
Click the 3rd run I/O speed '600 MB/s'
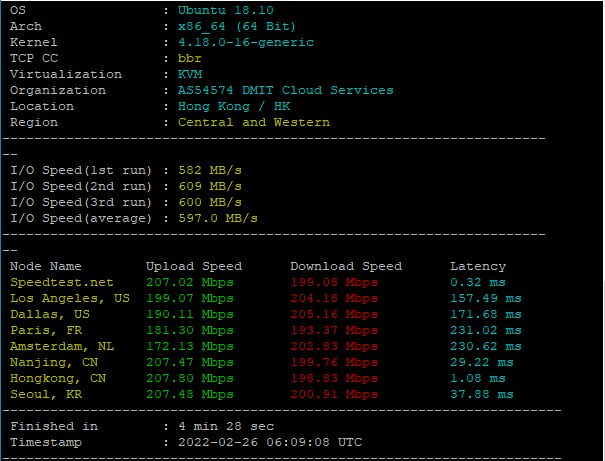pyautogui.click(x=210, y=203)
